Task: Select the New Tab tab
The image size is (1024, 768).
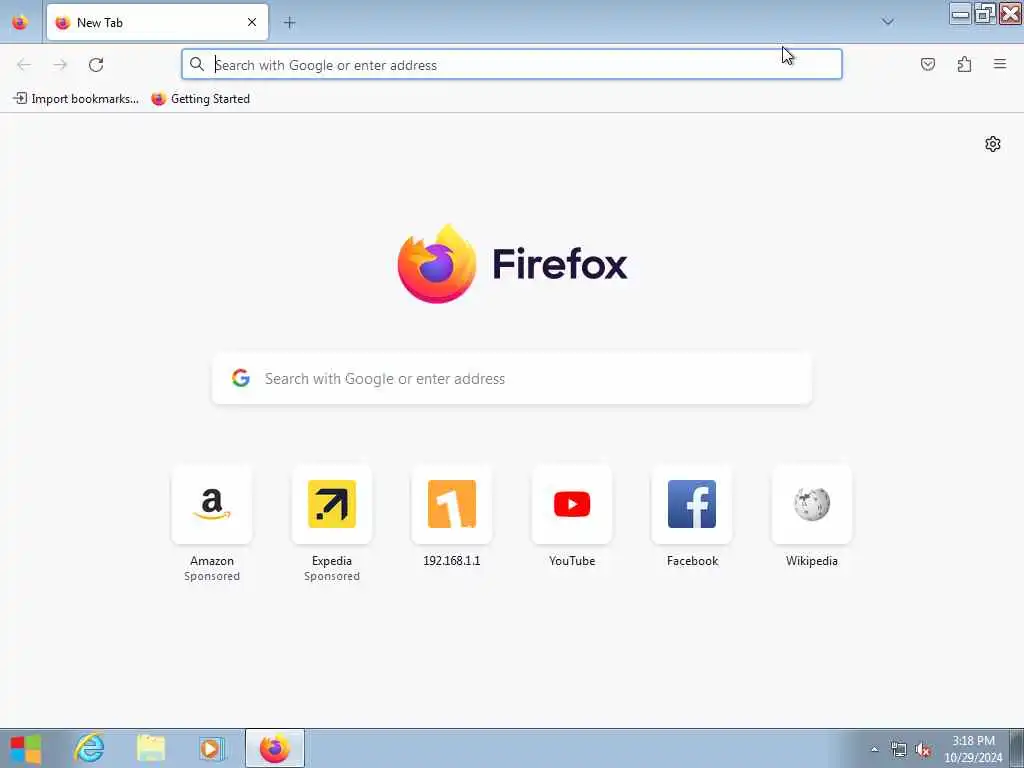Action: pyautogui.click(x=157, y=22)
